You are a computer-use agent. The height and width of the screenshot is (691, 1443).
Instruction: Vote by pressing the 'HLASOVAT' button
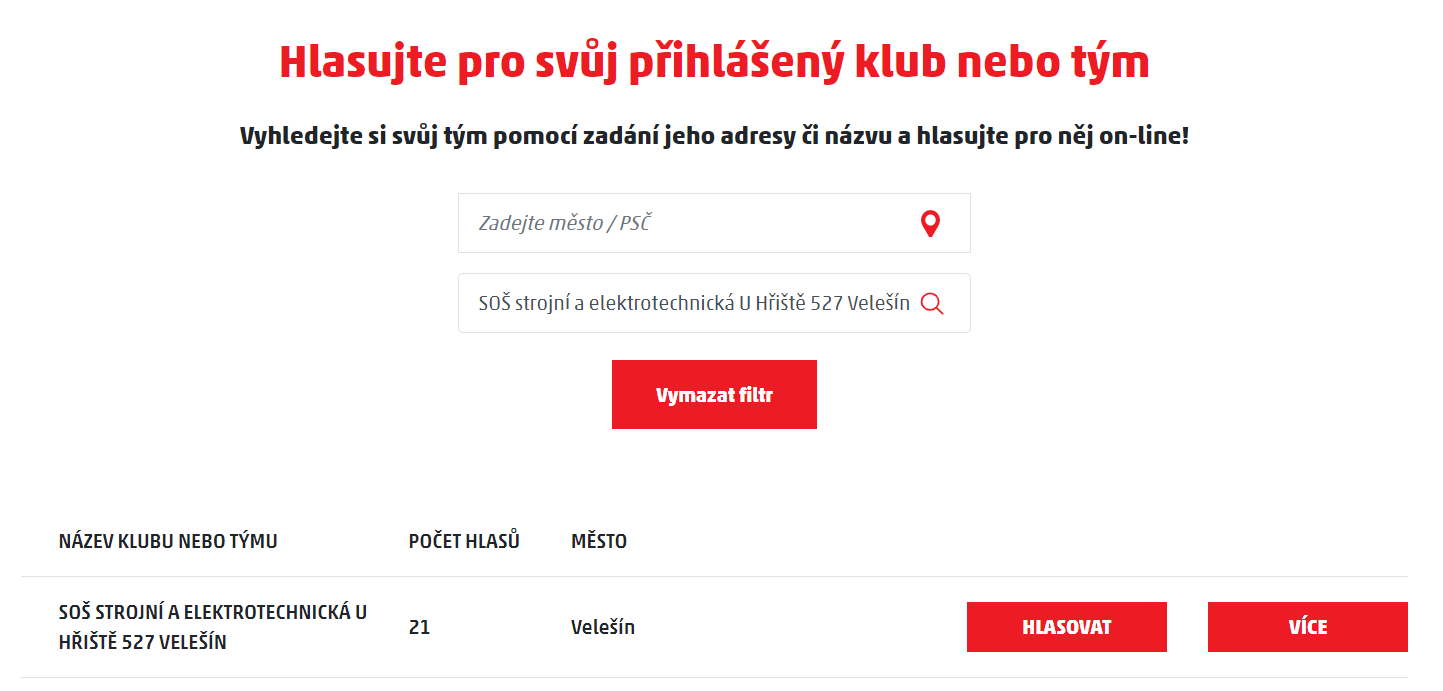pos(1066,627)
